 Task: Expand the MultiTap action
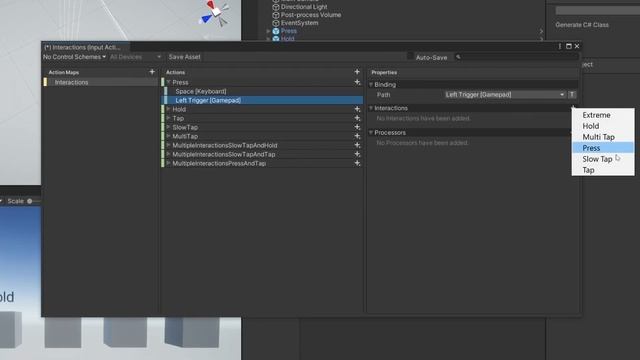tap(168, 136)
